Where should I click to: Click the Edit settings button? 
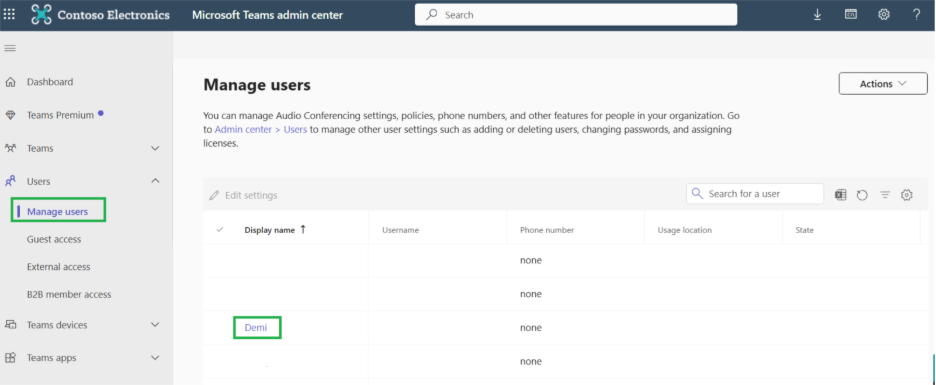[244, 195]
